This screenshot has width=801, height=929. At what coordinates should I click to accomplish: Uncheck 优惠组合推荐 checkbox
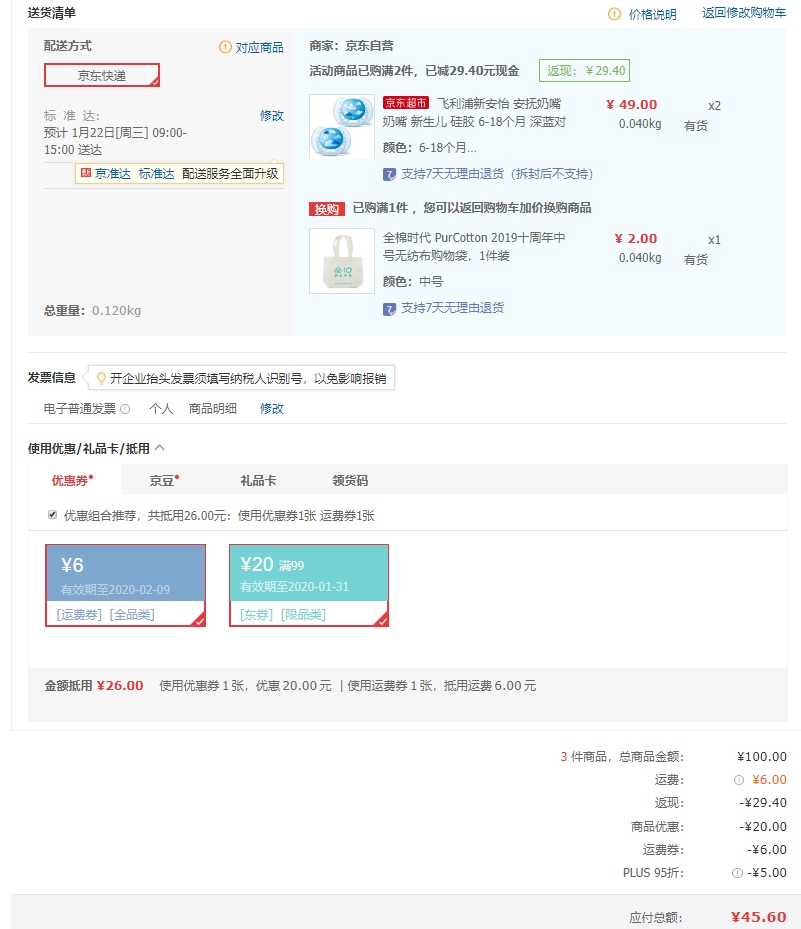(x=53, y=514)
